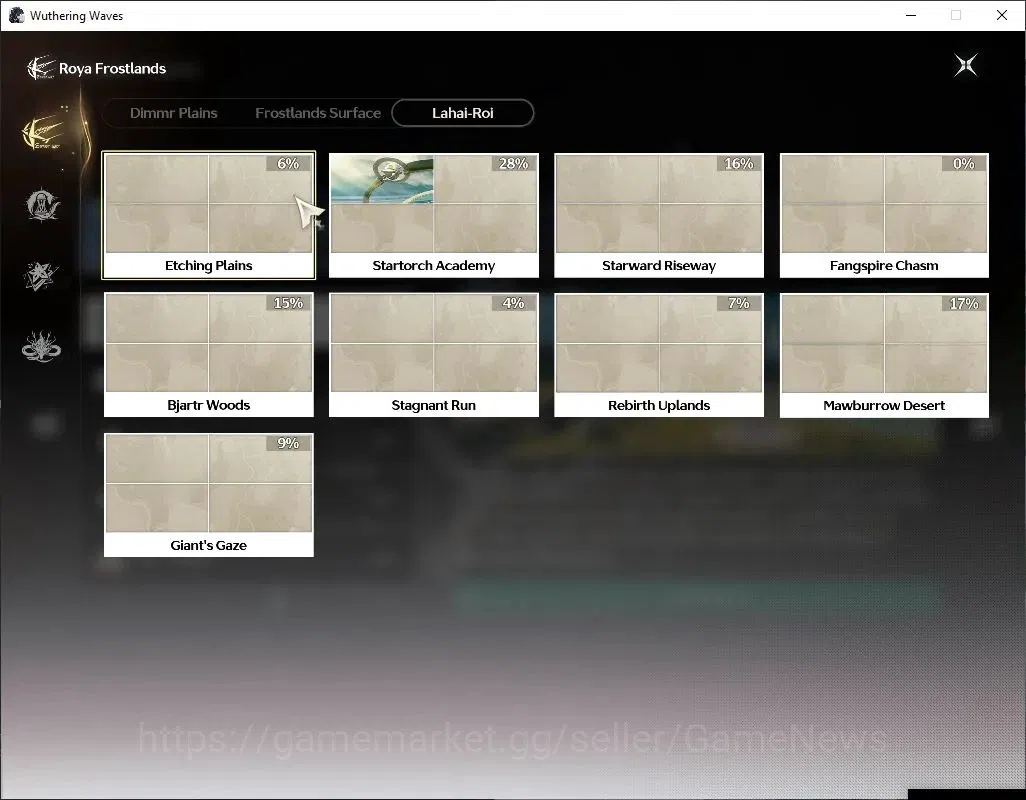Click the 0% progress badge on Fangspire Chasm
The image size is (1026, 800).
pos(964,164)
